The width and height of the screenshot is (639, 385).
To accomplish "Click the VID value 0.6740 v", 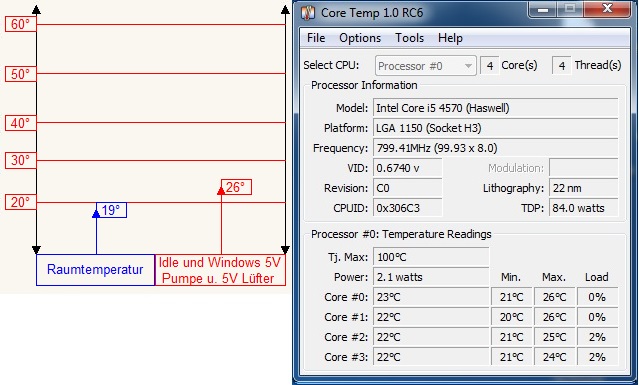I will click(x=408, y=168).
